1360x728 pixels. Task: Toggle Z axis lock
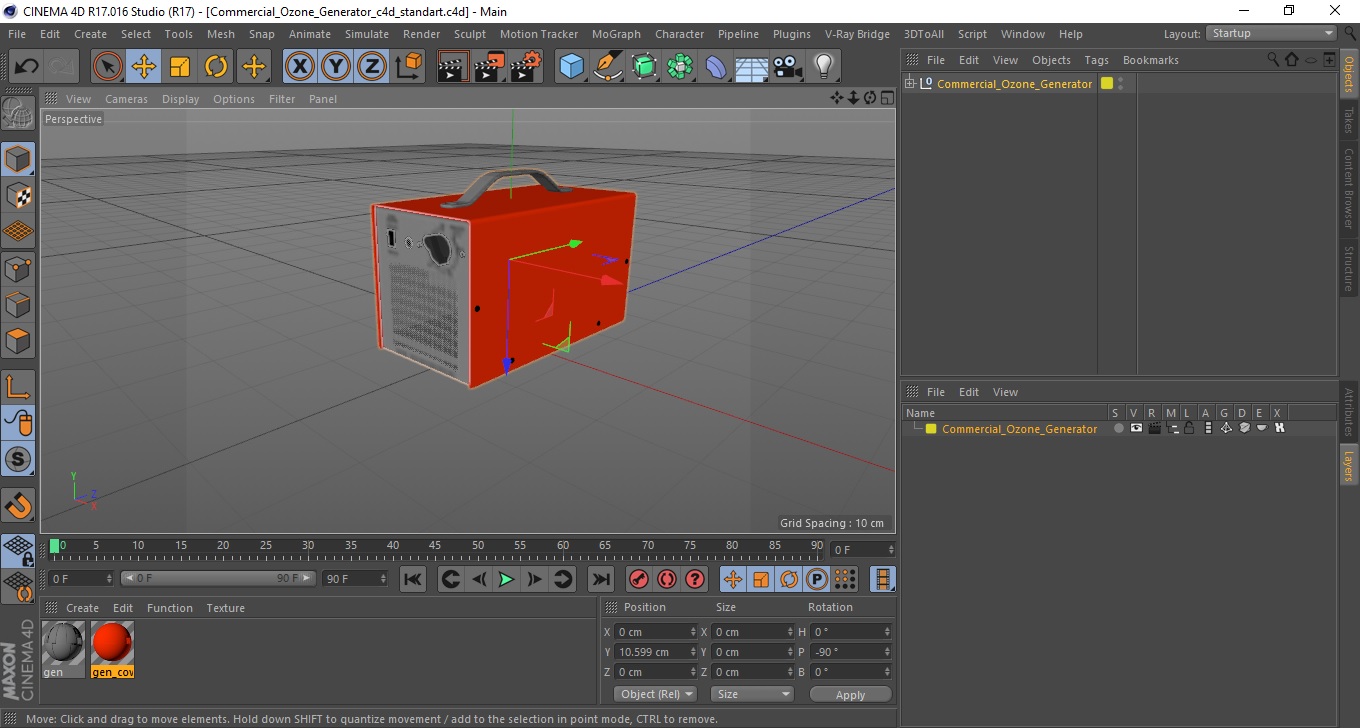372,67
